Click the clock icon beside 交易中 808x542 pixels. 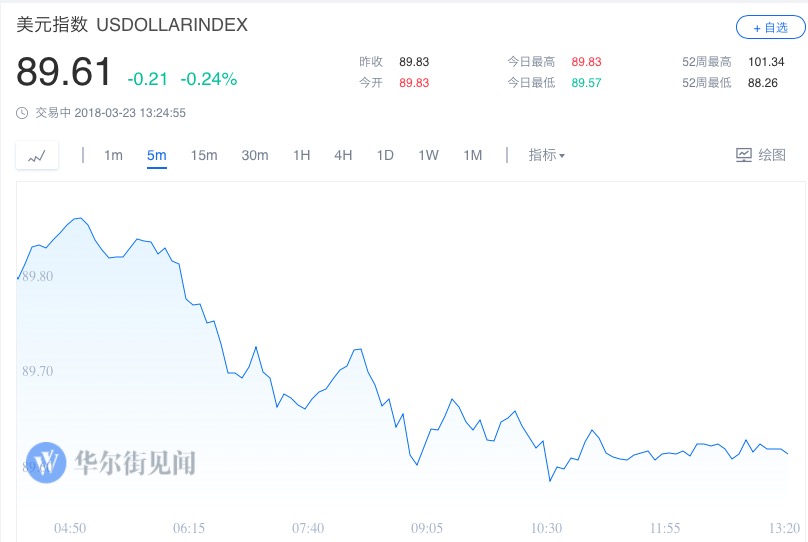point(22,113)
